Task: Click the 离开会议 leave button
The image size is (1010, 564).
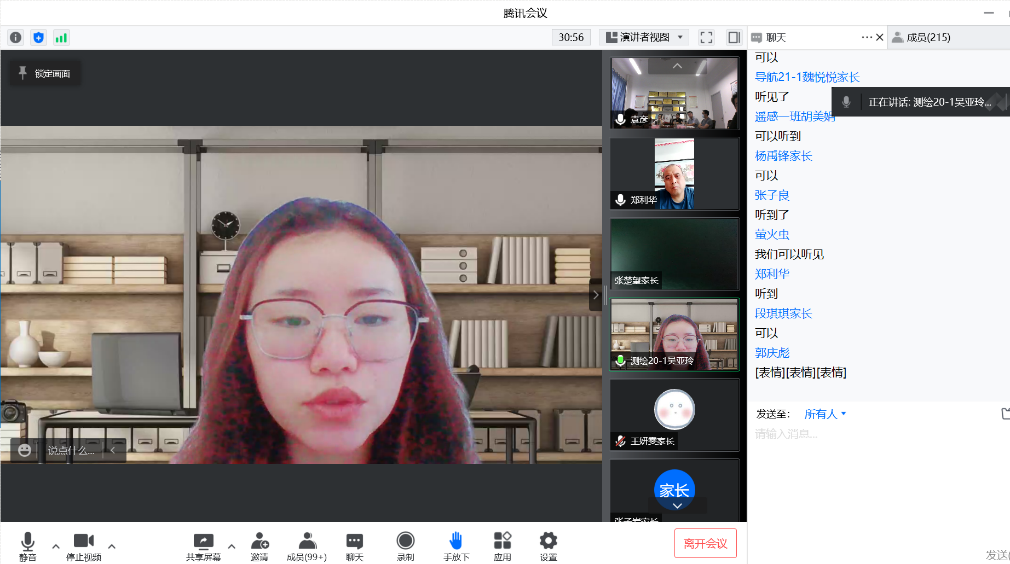Action: [705, 543]
